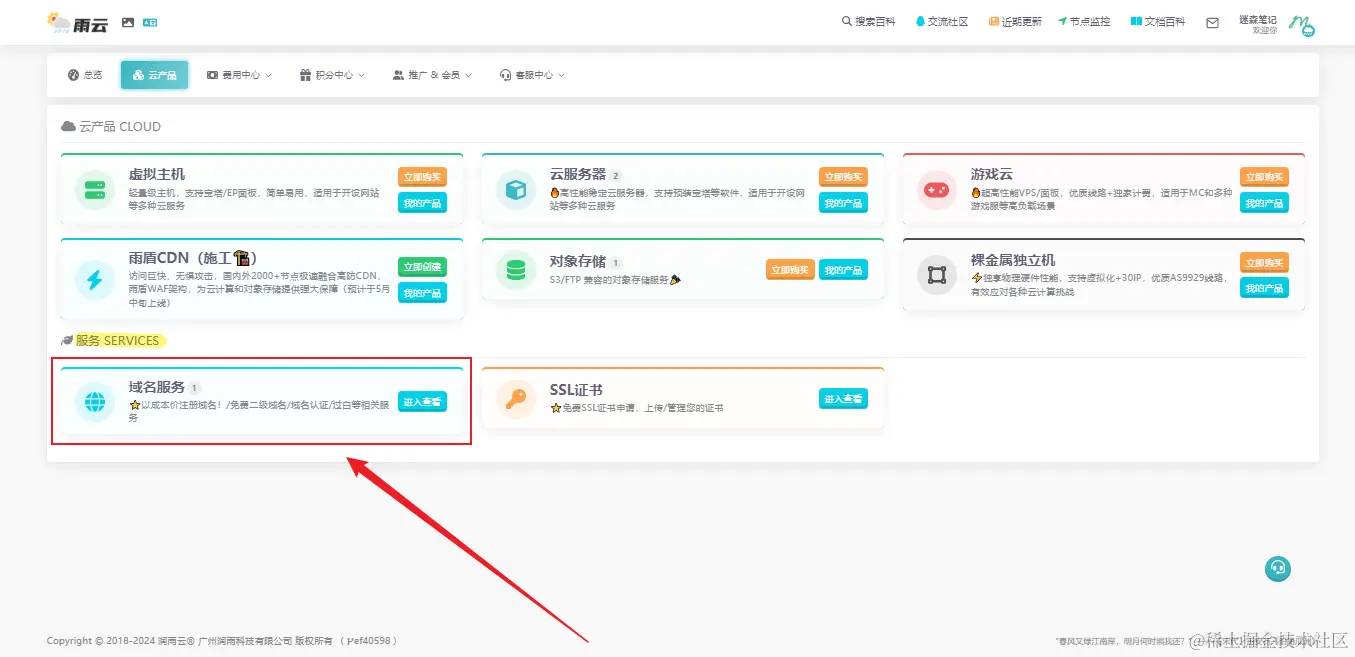1355x657 pixels.
Task: Click the 虚拟主机 server icon
Action: pyautogui.click(x=95, y=189)
